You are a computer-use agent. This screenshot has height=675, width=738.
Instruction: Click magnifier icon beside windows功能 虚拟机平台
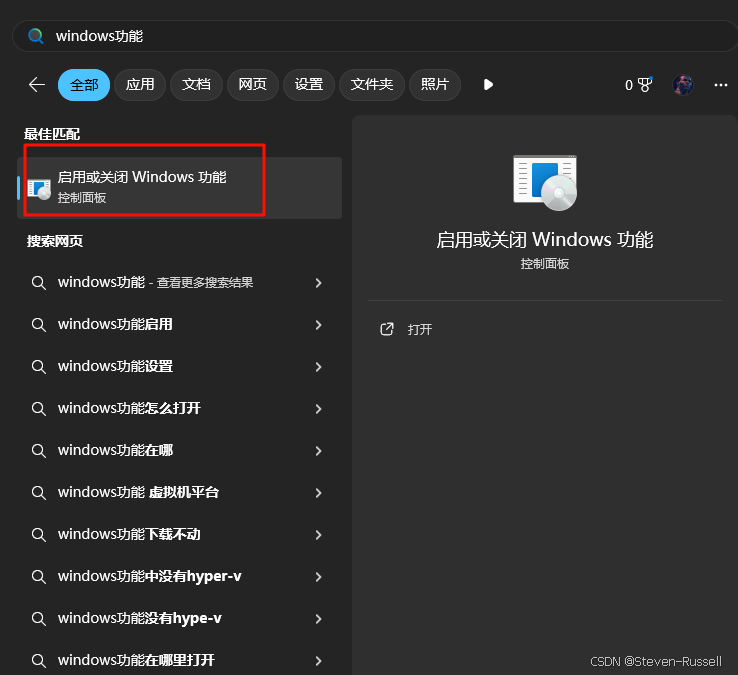[x=39, y=493]
